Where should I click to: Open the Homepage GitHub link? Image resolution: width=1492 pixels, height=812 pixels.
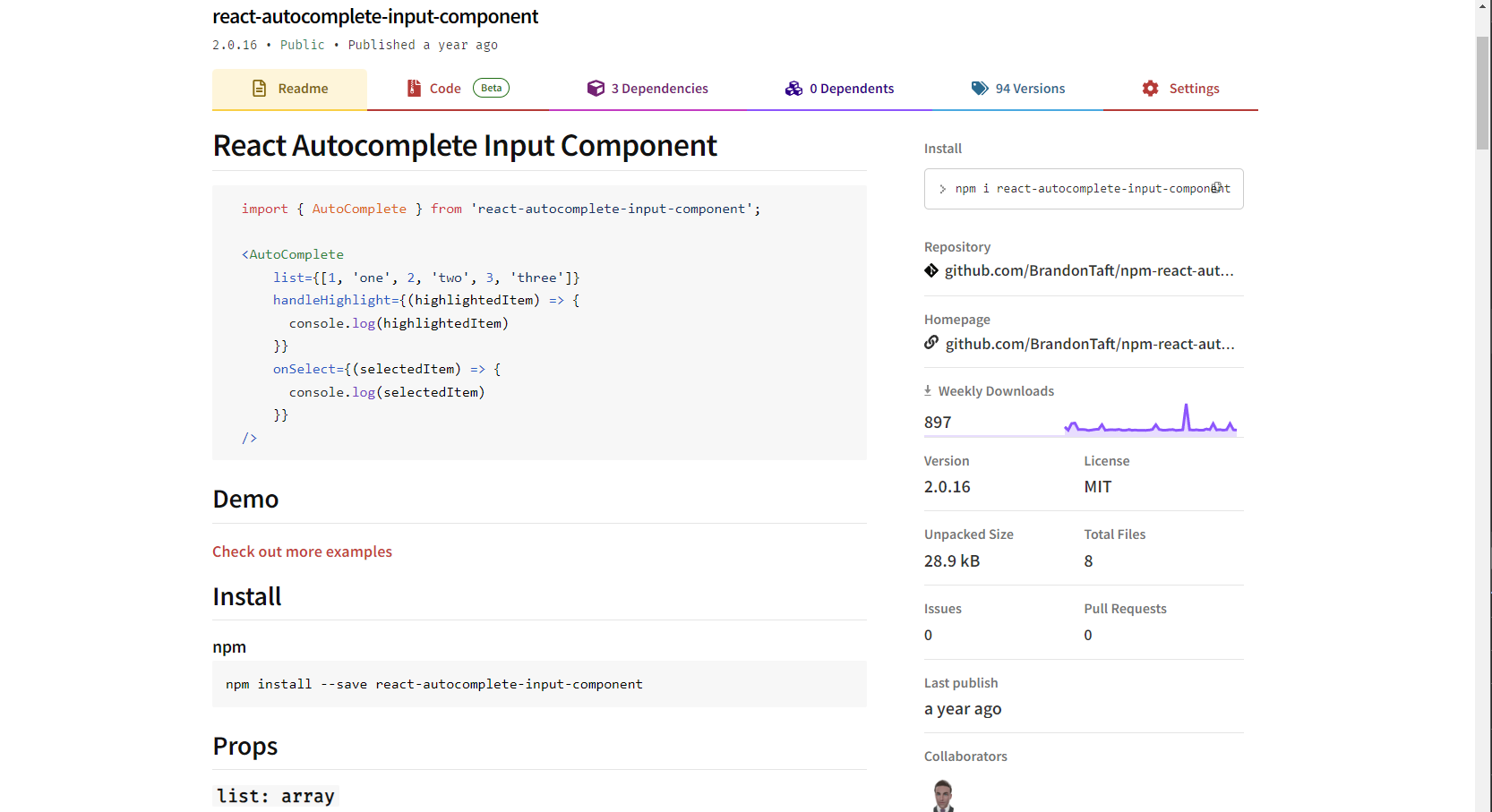pos(1090,344)
